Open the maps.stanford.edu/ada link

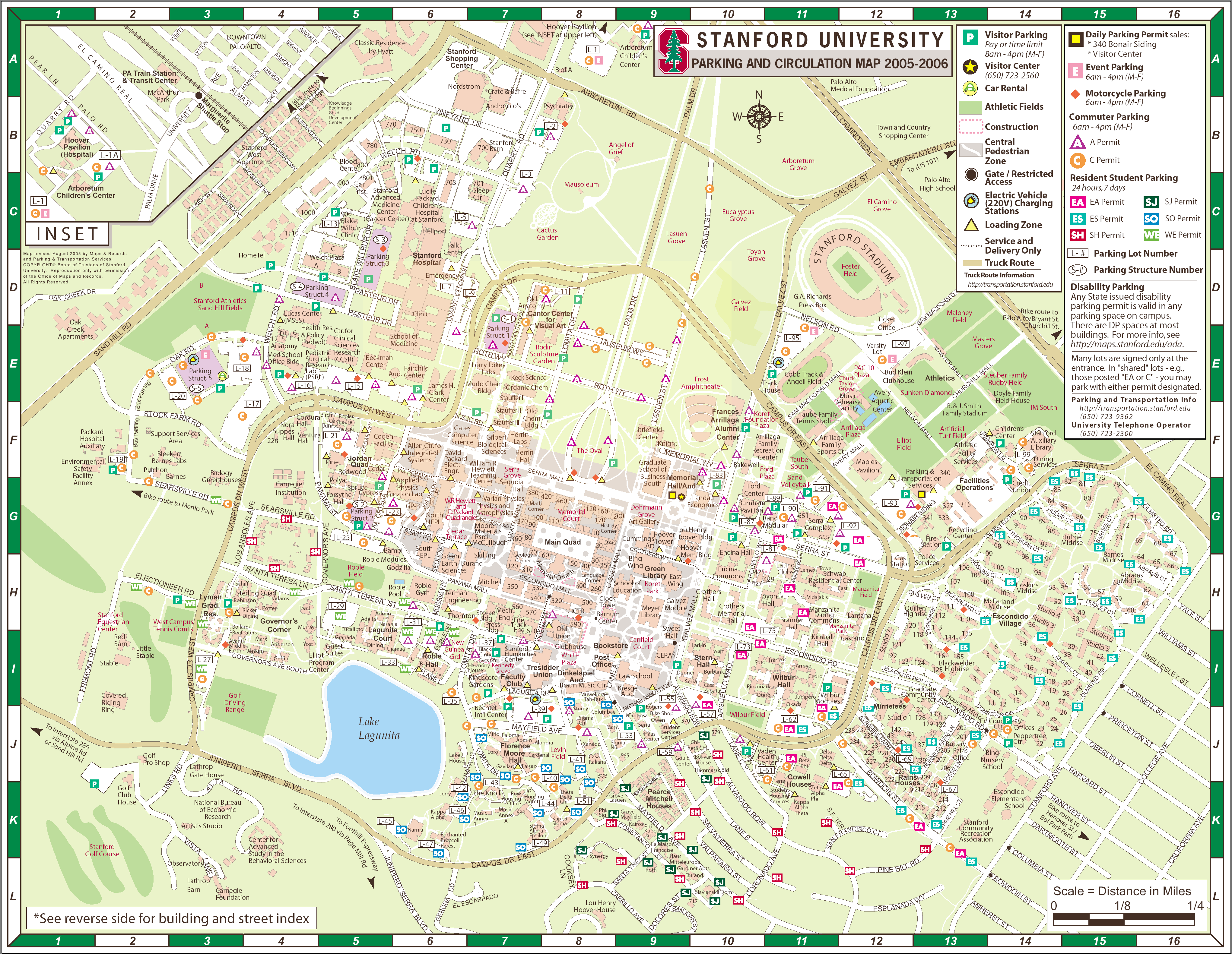pyautogui.click(x=1126, y=345)
